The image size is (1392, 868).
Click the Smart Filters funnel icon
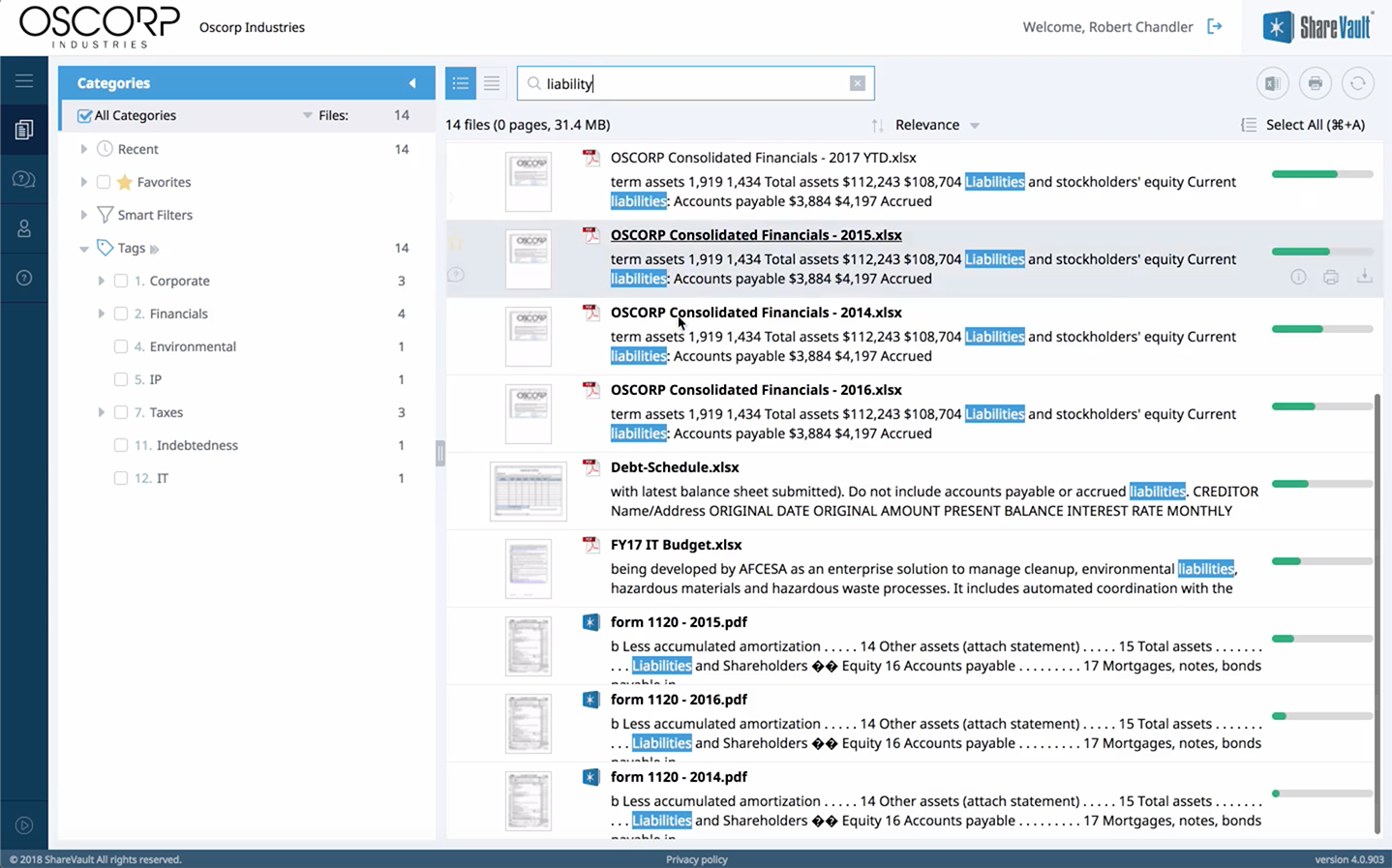click(105, 215)
